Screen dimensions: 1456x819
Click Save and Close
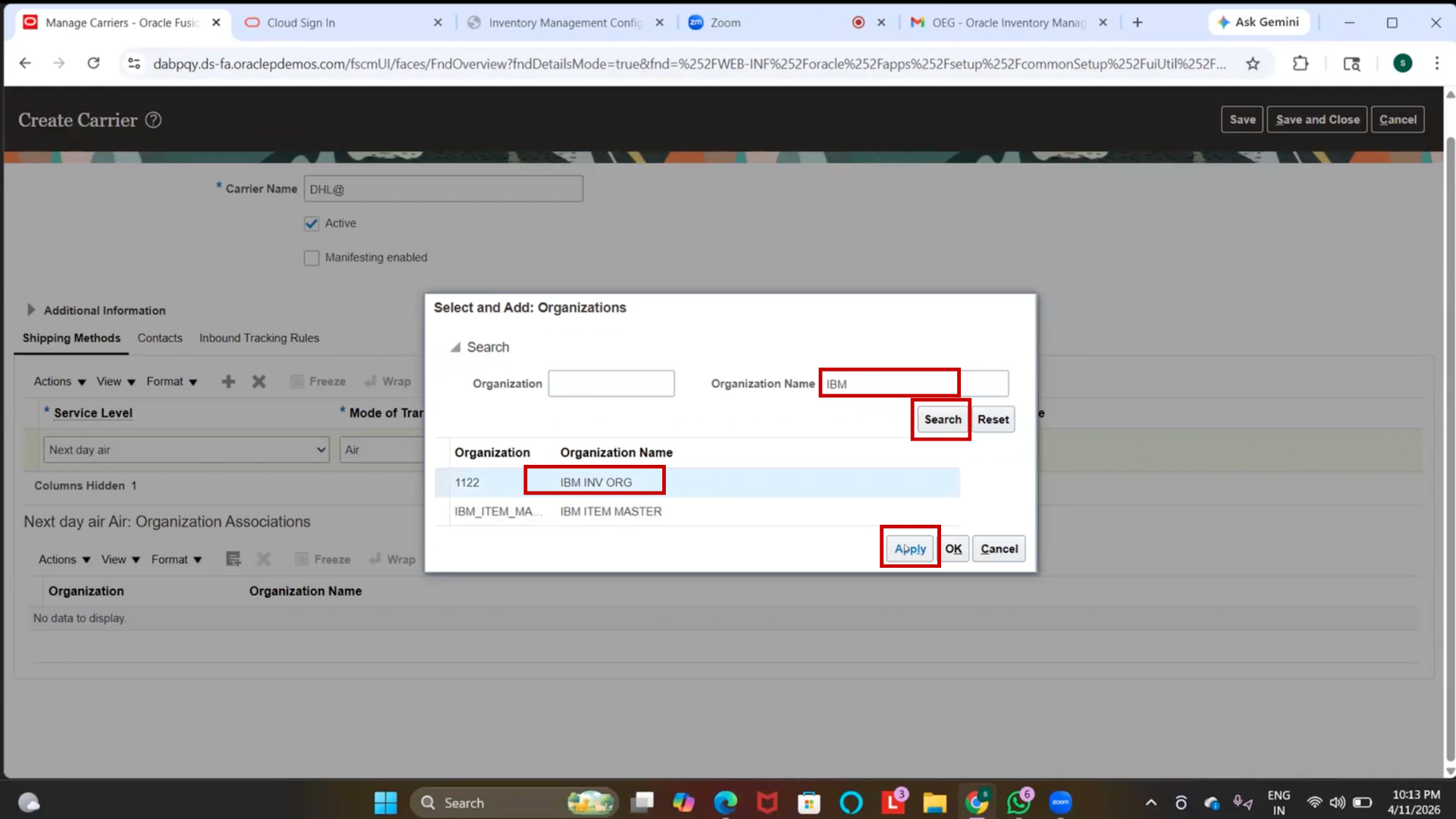click(x=1317, y=120)
